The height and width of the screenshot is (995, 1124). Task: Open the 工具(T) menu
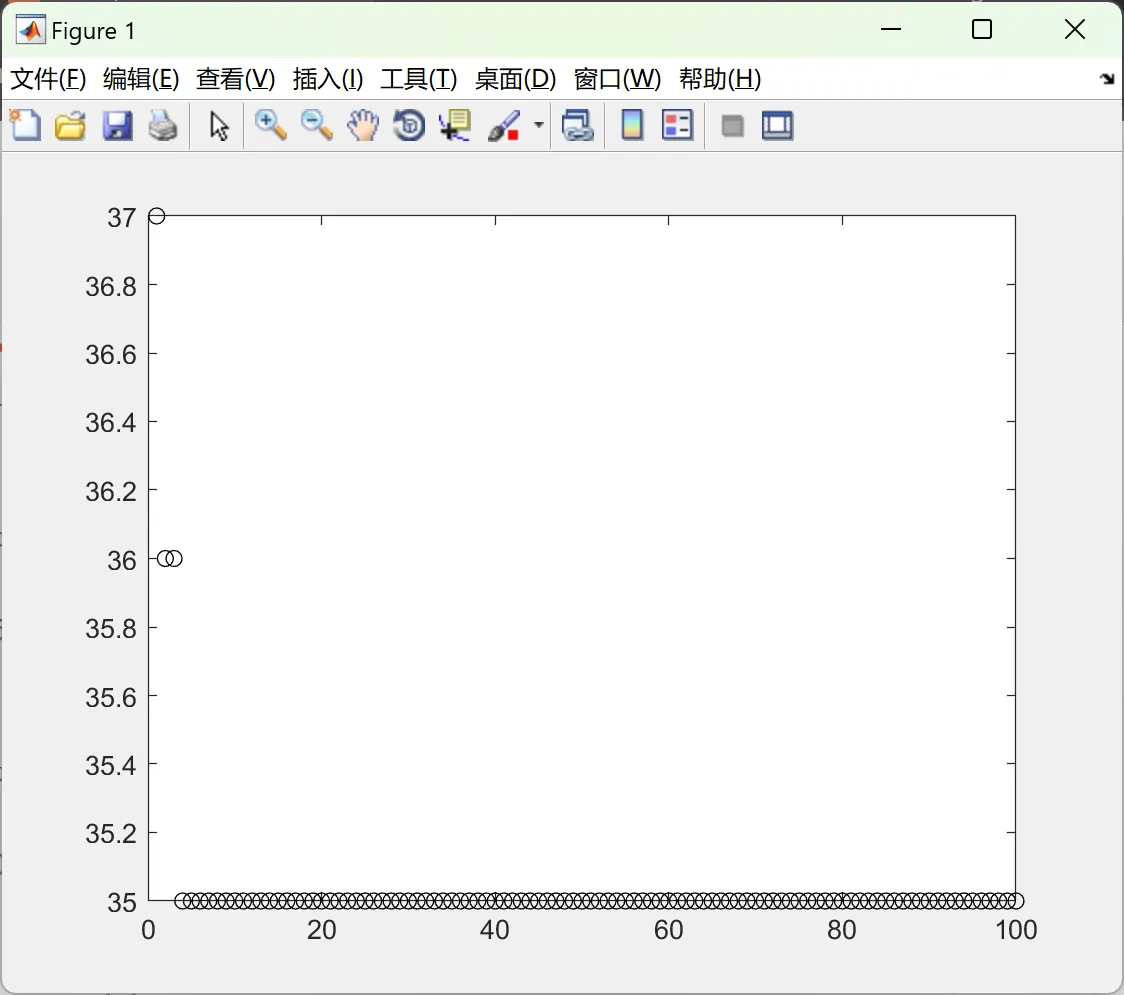419,79
